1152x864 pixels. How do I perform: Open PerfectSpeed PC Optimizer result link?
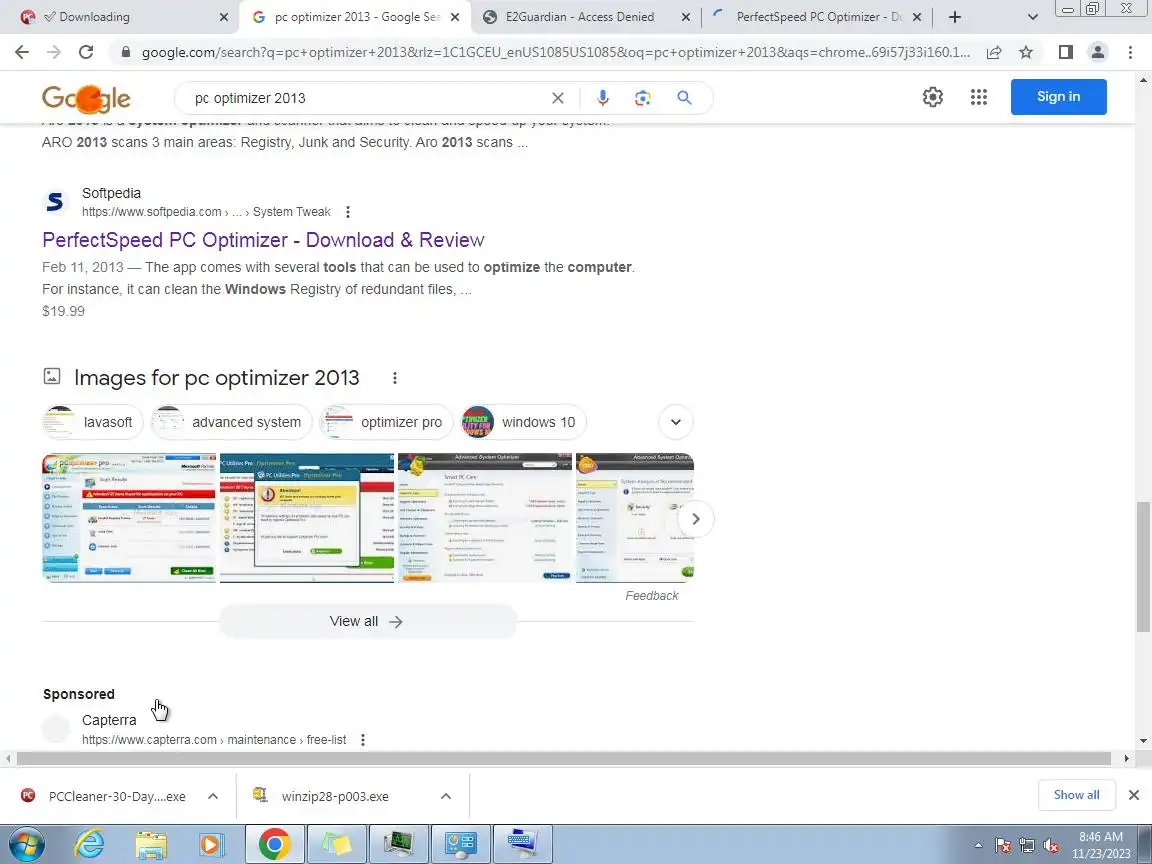click(263, 240)
